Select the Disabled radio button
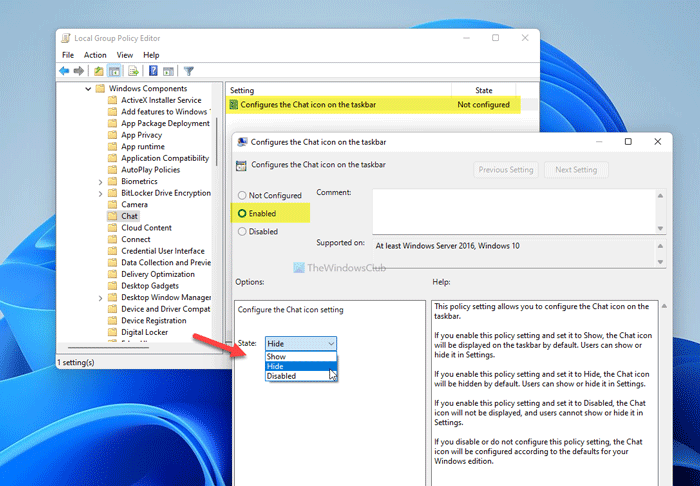Viewport: 700px width, 486px height. click(x=241, y=232)
